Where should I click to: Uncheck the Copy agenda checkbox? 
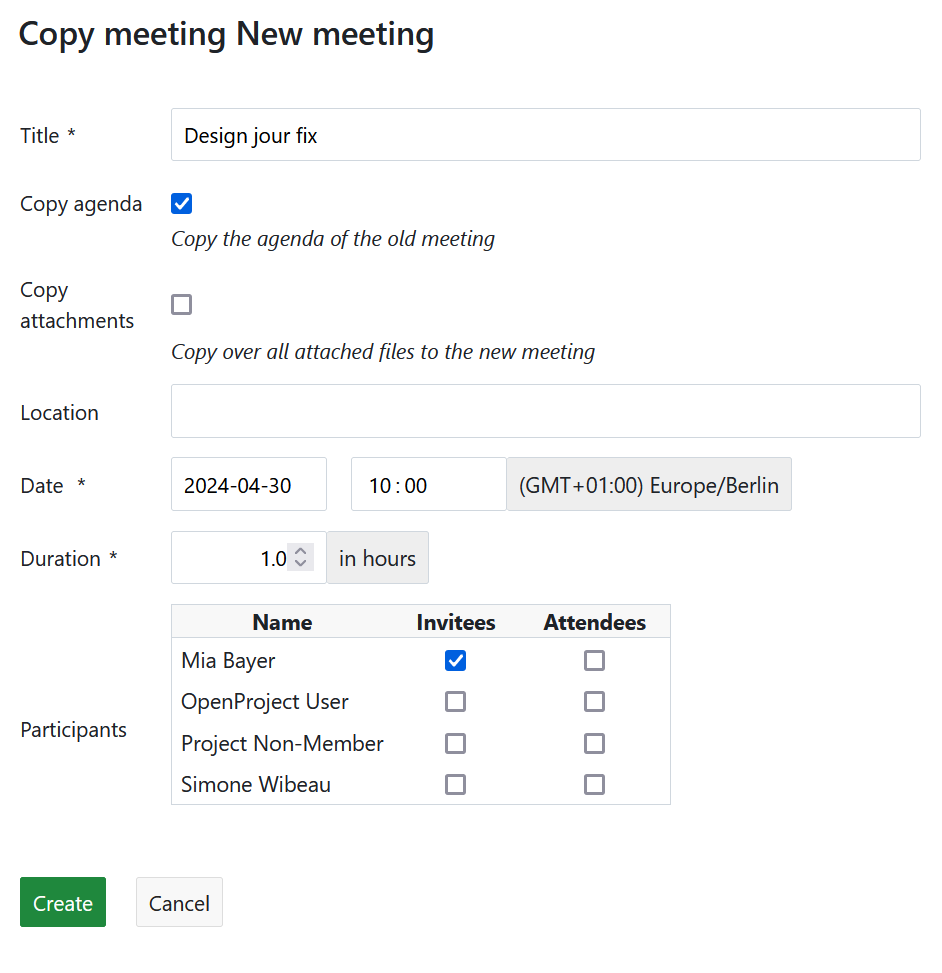[182, 204]
